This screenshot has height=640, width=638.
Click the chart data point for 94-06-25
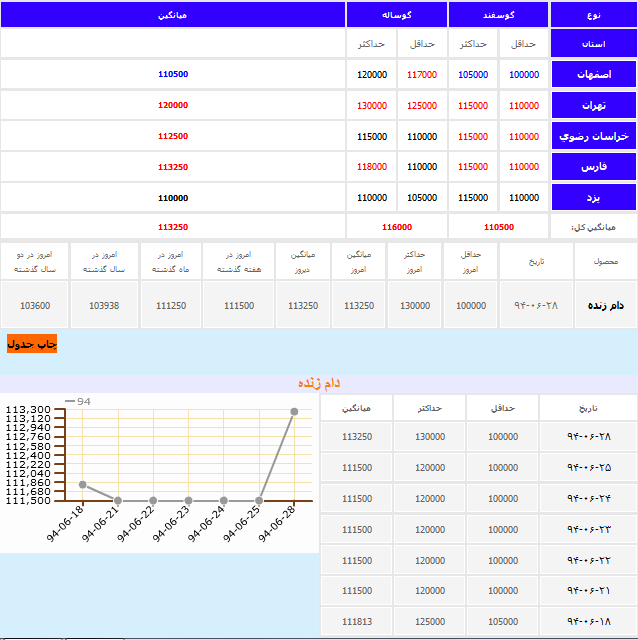pos(259,500)
